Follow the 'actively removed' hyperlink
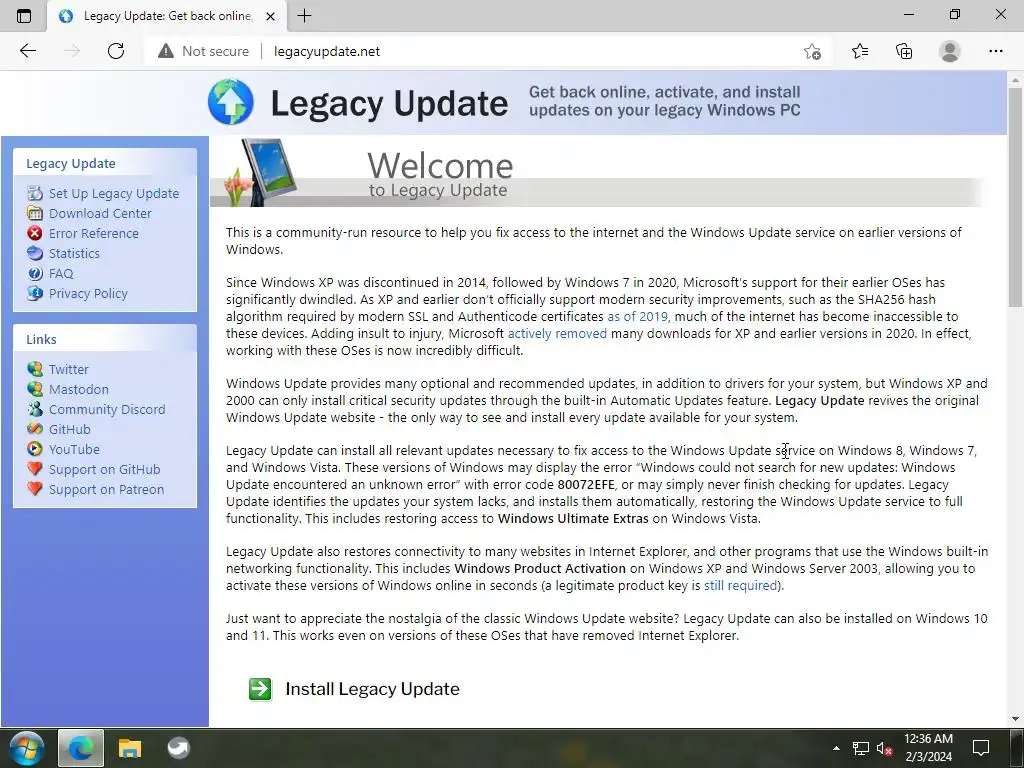 [557, 334]
